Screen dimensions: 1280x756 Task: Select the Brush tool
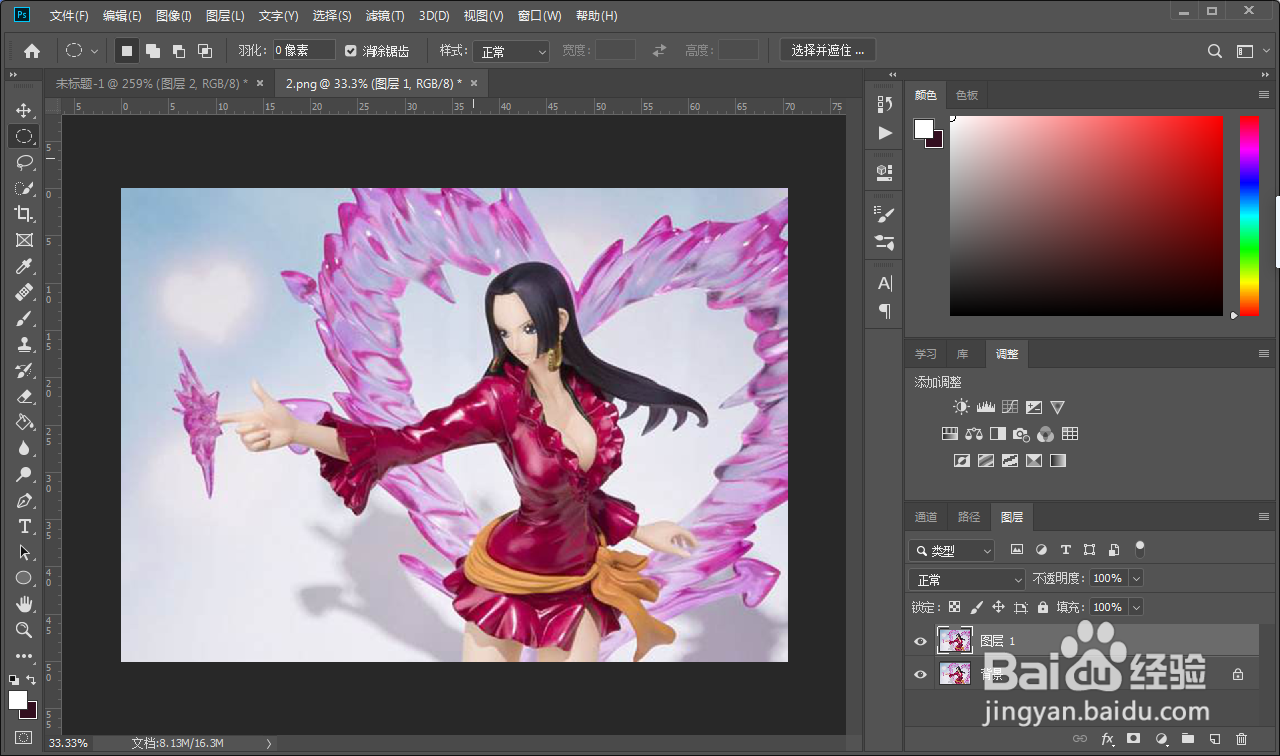coord(24,318)
